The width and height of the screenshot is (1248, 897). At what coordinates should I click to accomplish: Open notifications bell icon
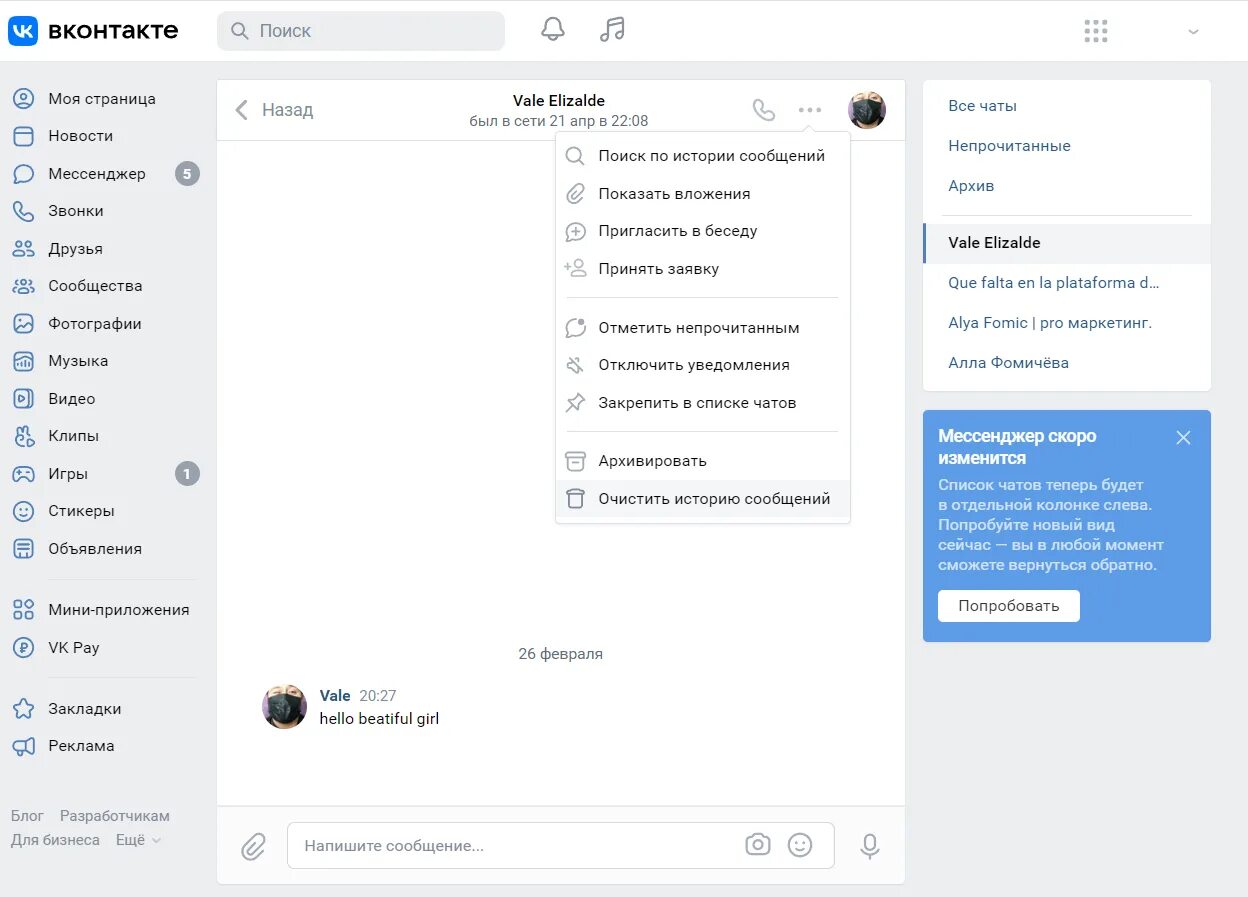pos(553,30)
